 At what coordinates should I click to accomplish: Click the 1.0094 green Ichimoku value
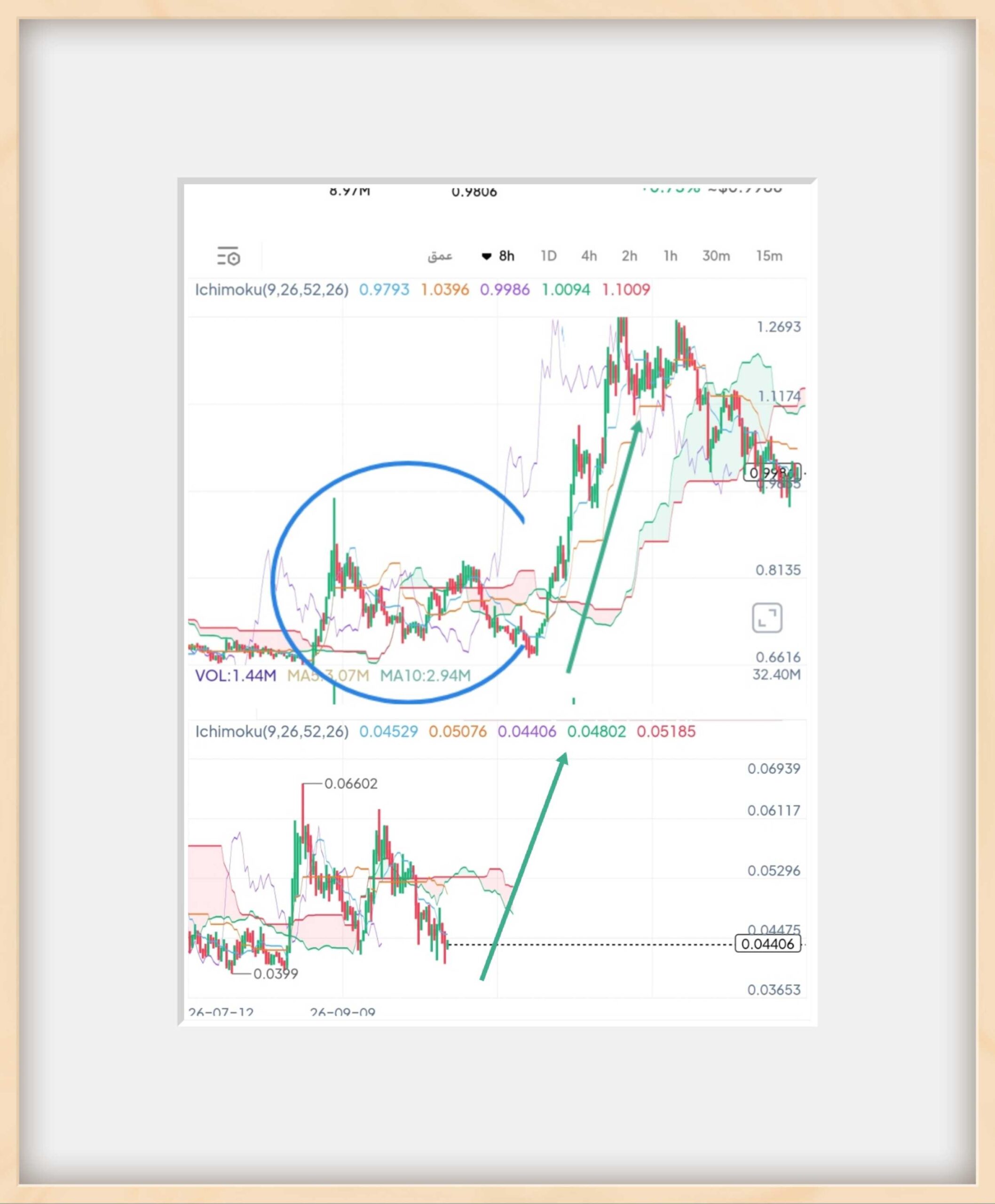(x=566, y=290)
